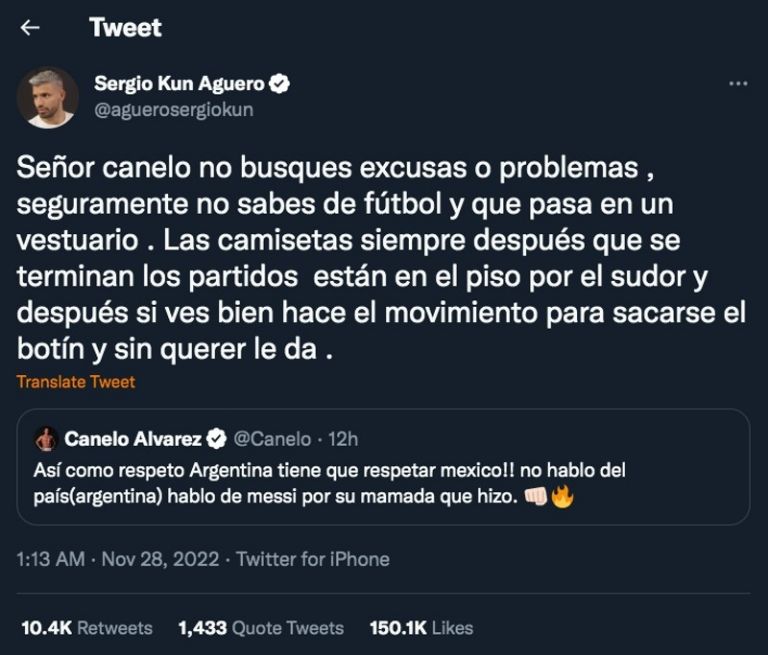Click the small avatar in the quoted tweet
The image size is (768, 655).
(45, 438)
